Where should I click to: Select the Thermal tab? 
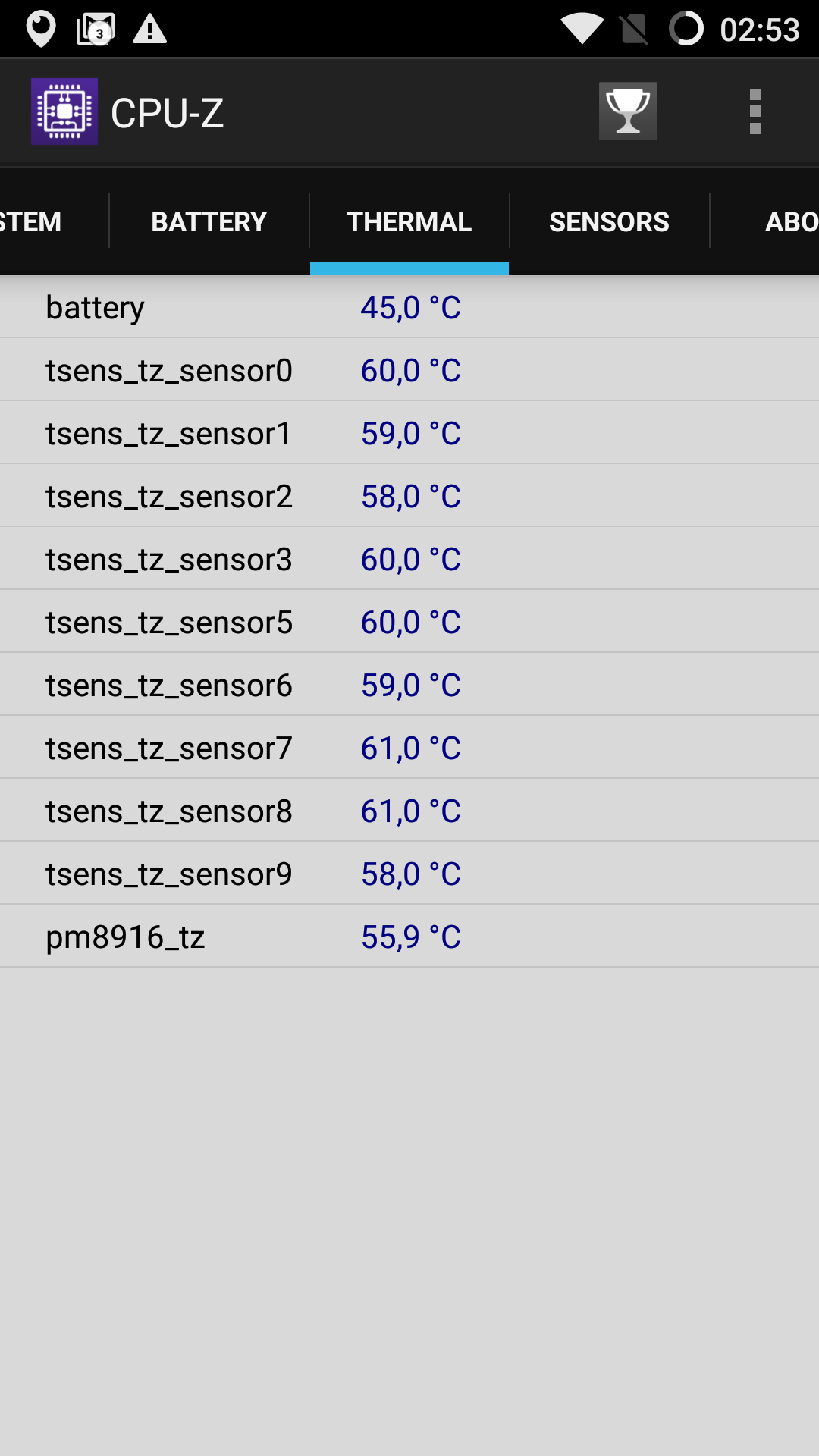pos(409,221)
